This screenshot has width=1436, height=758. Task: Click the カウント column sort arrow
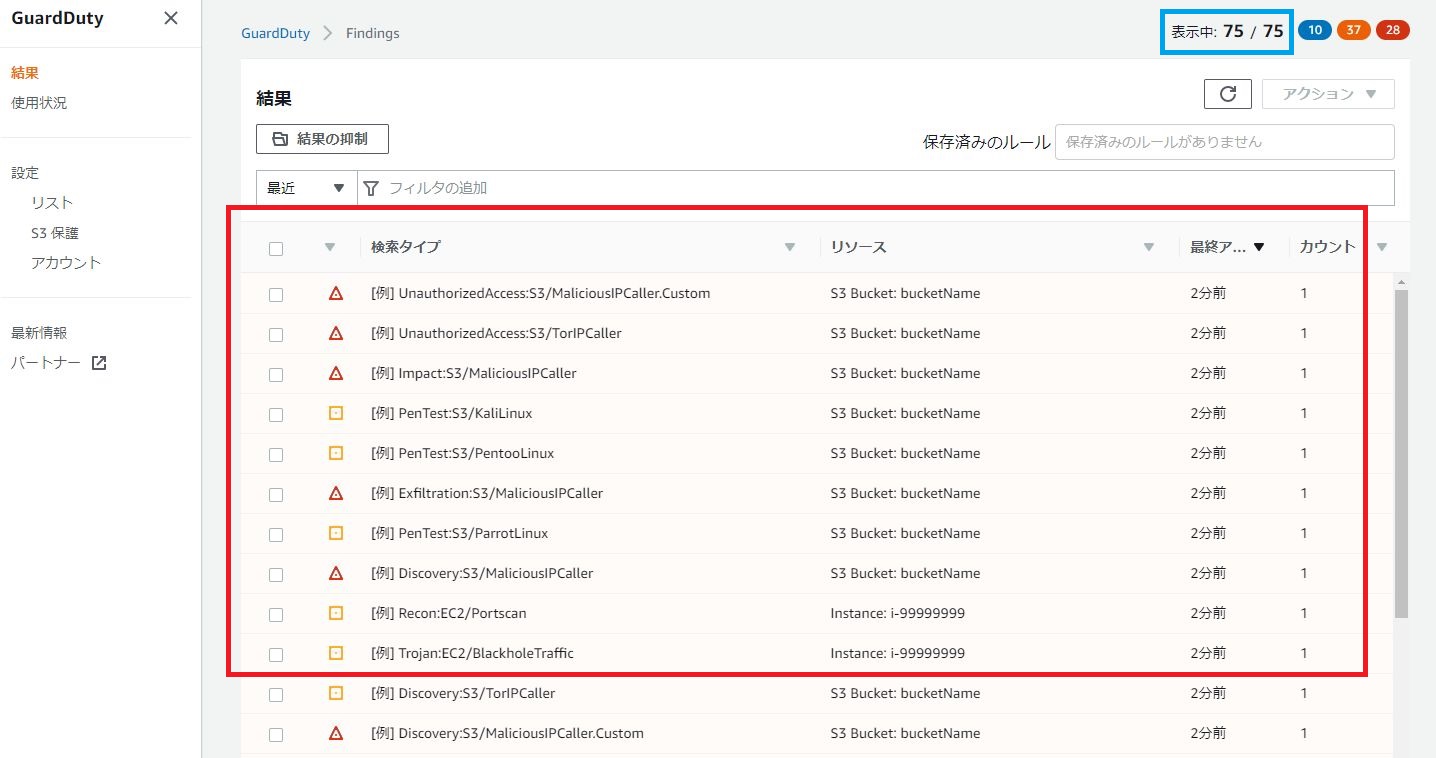point(1382,248)
